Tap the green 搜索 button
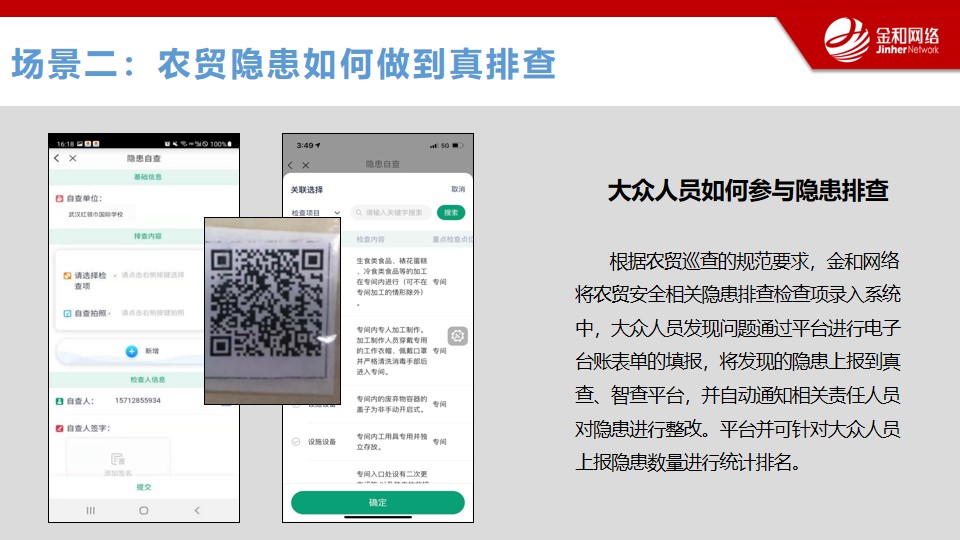The height and width of the screenshot is (540, 960). pos(451,212)
